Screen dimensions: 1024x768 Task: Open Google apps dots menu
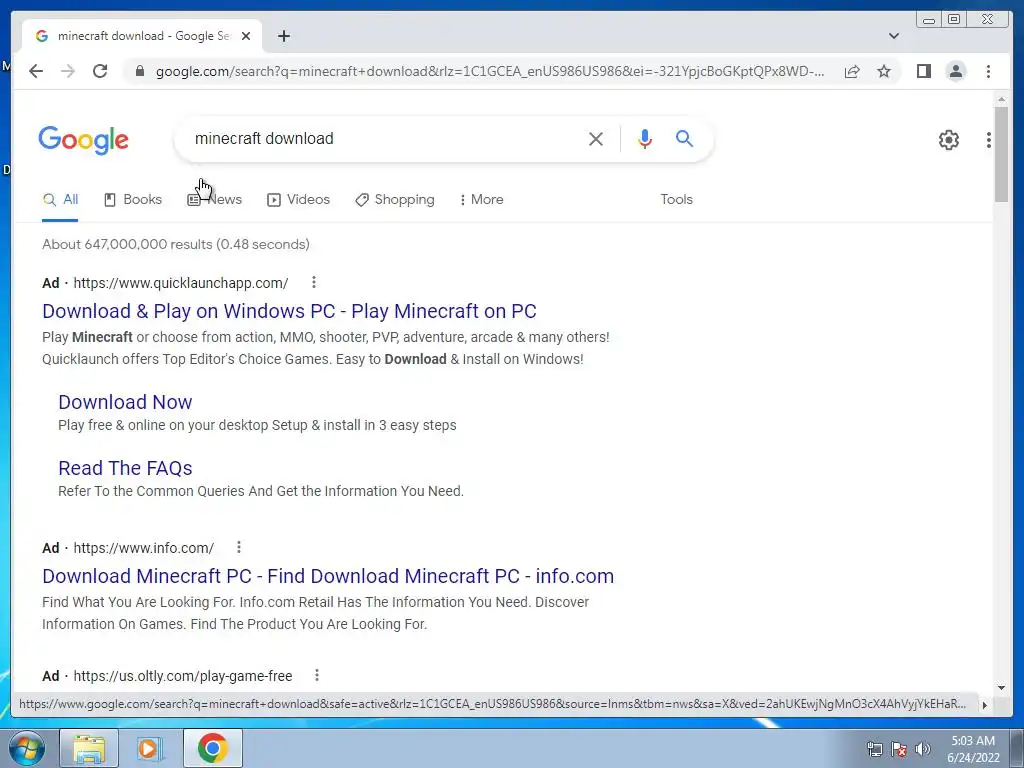point(989,139)
